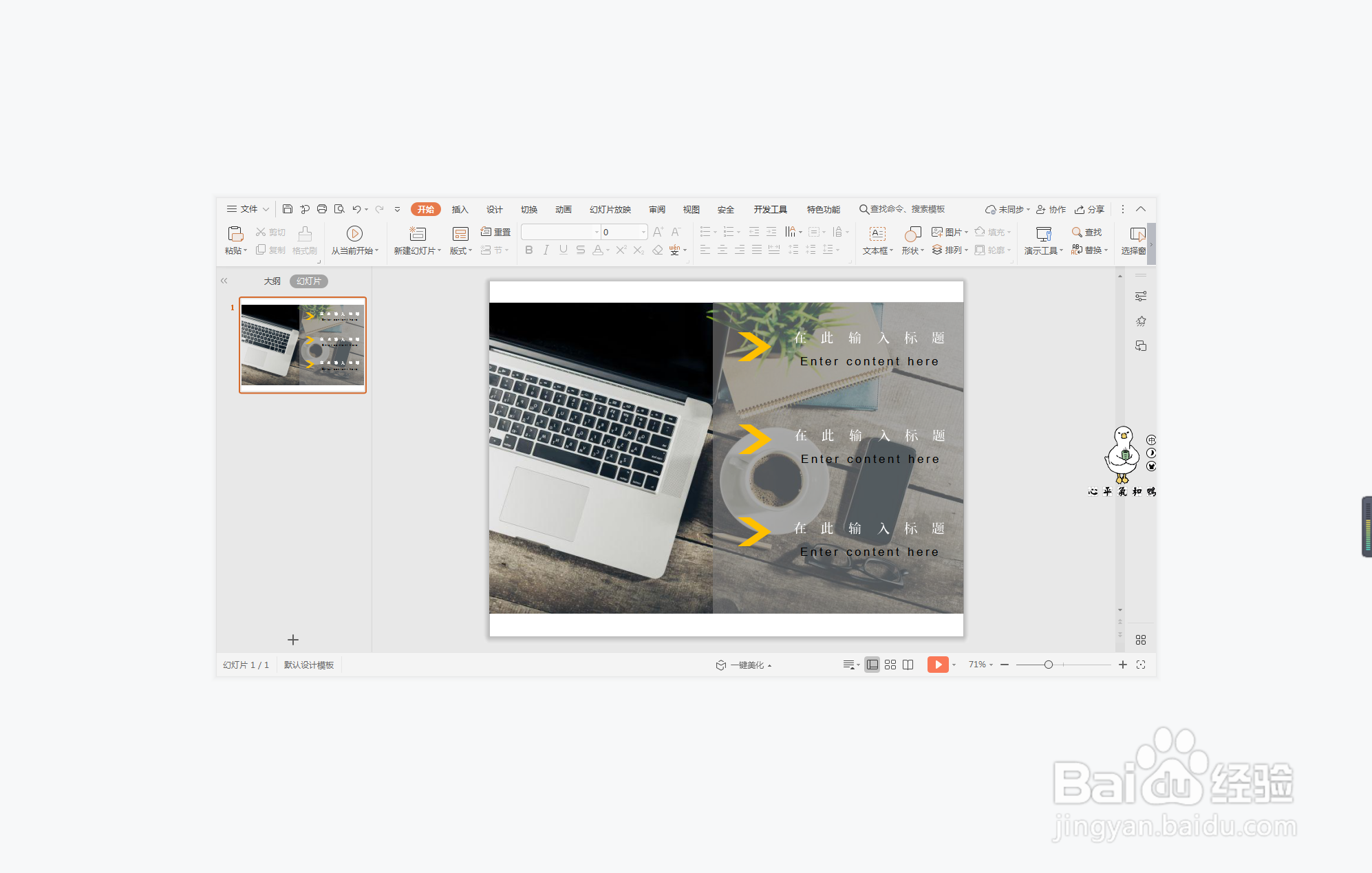Toggle justify text alignment
Image resolution: width=1372 pixels, height=873 pixels.
click(x=757, y=250)
